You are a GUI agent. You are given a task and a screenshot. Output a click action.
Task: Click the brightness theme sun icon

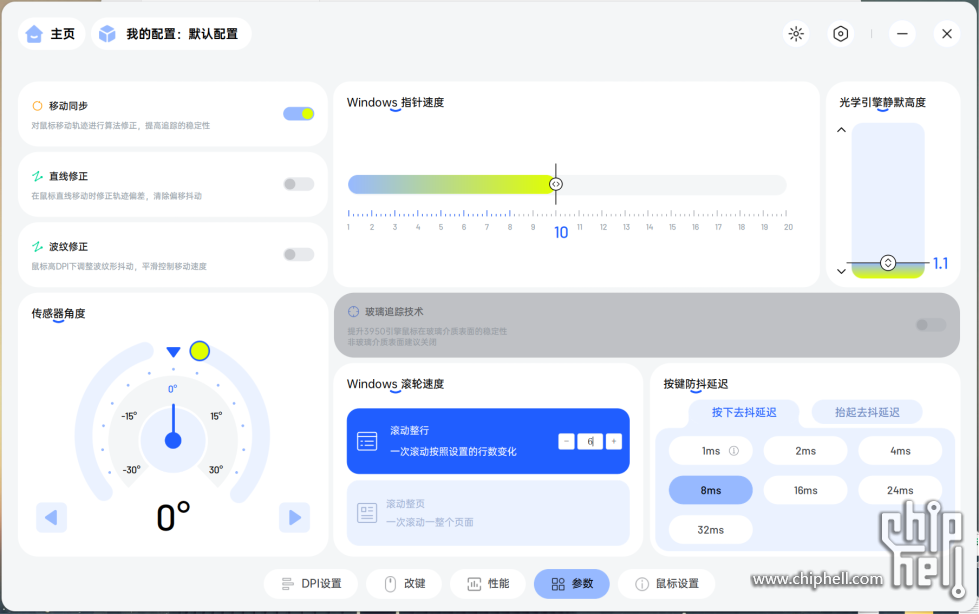796,34
